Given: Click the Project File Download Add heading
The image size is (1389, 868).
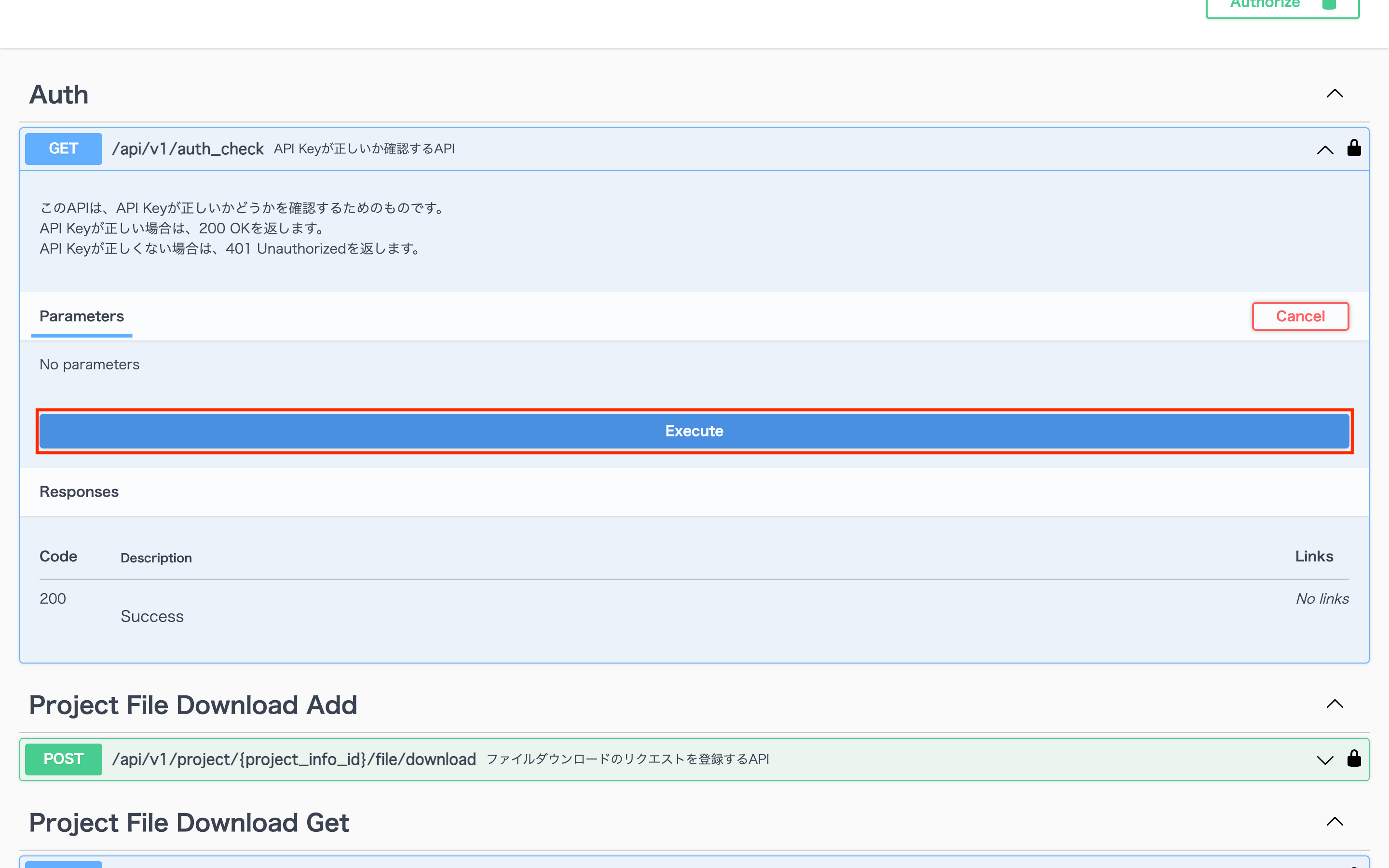Looking at the screenshot, I should (x=193, y=705).
